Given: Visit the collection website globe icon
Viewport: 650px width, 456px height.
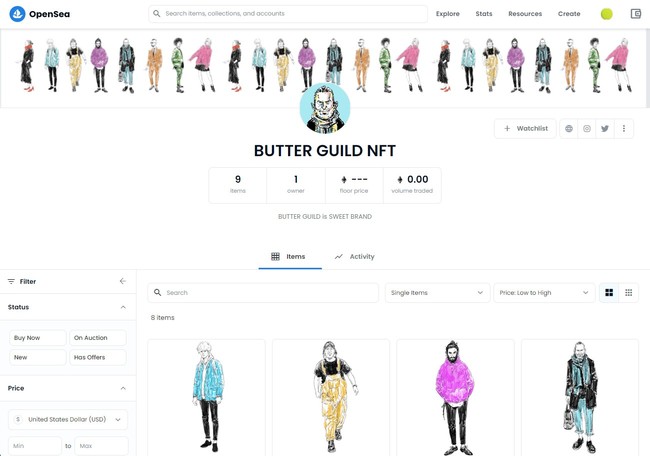Looking at the screenshot, I should 569,129.
